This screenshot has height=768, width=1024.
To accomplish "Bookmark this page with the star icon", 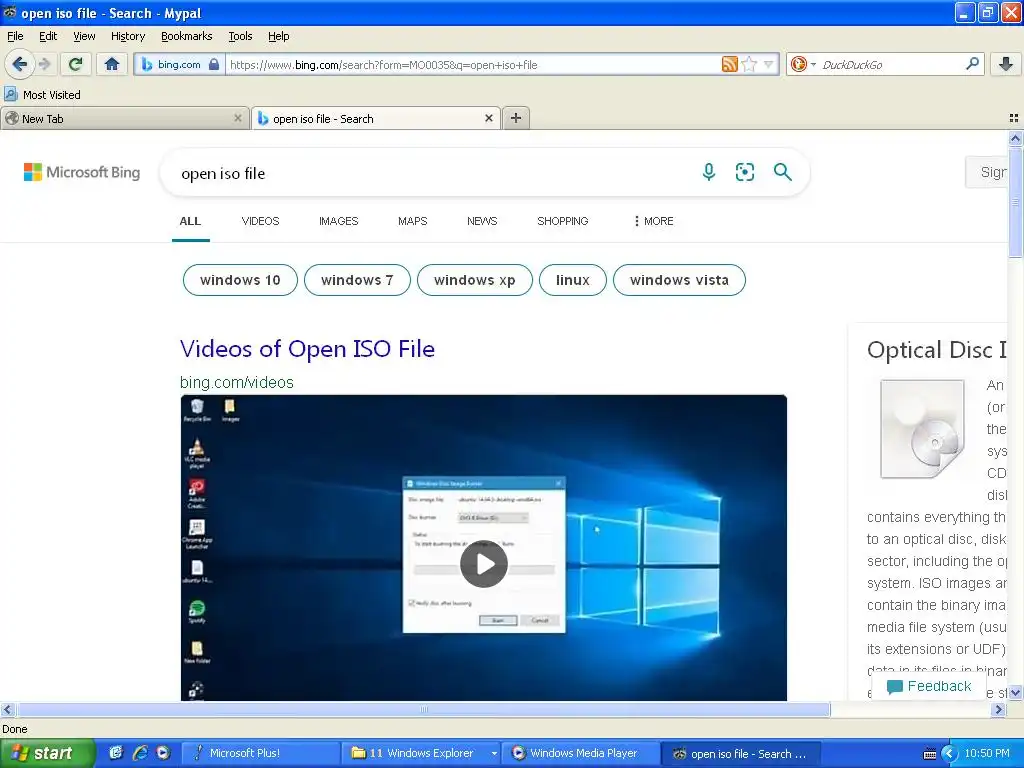I will 749,64.
